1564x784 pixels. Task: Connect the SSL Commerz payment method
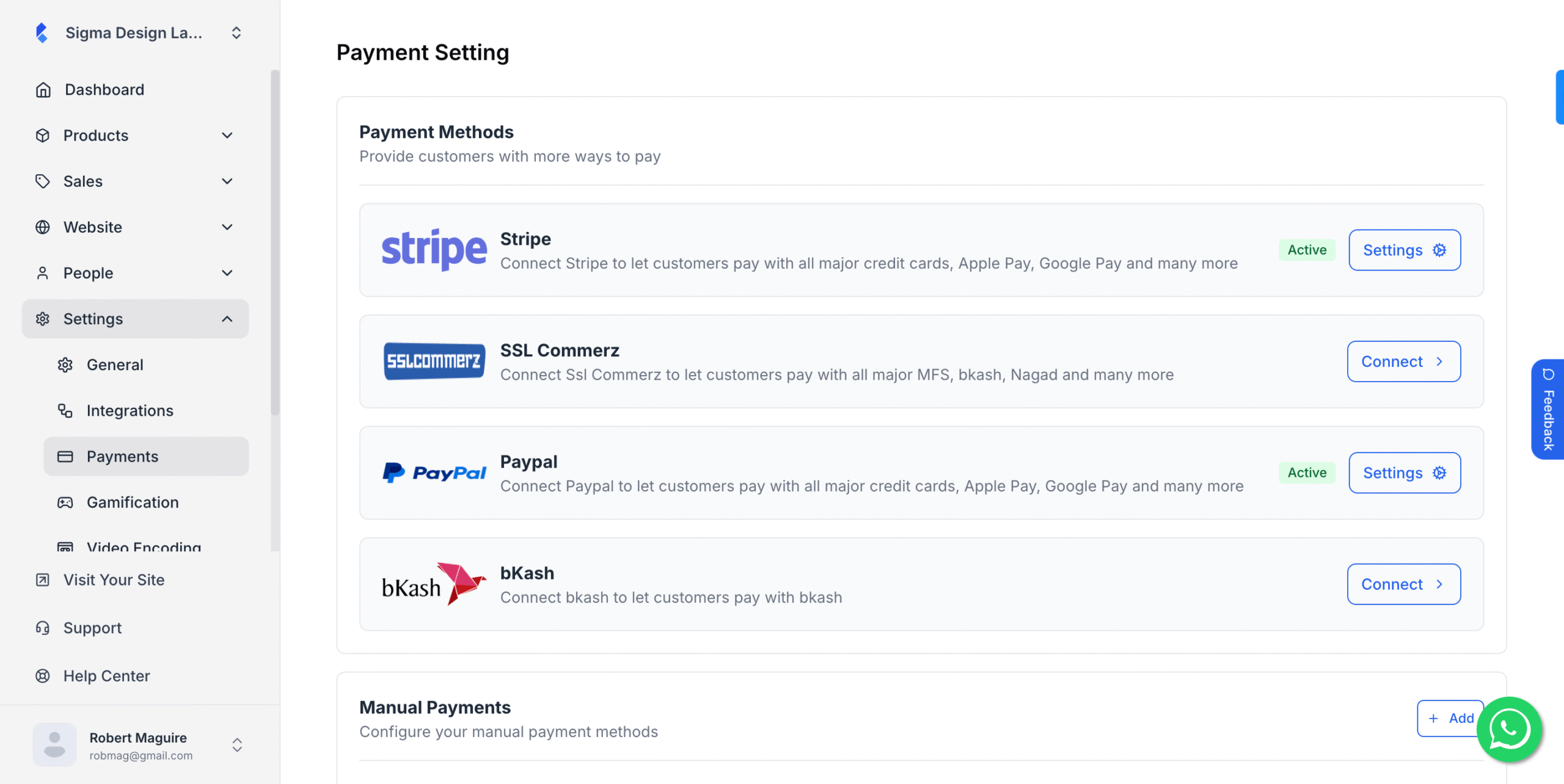point(1403,361)
